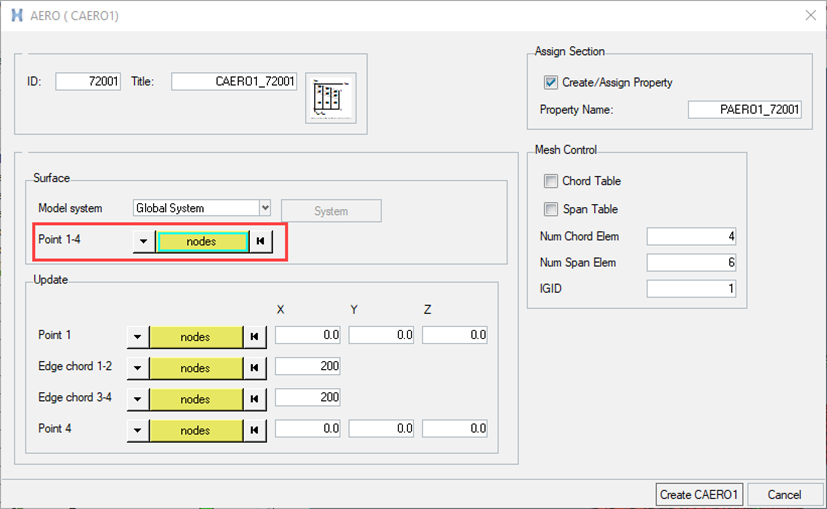The image size is (827, 509).
Task: Click the Property Name text field
Action: pyautogui.click(x=745, y=109)
